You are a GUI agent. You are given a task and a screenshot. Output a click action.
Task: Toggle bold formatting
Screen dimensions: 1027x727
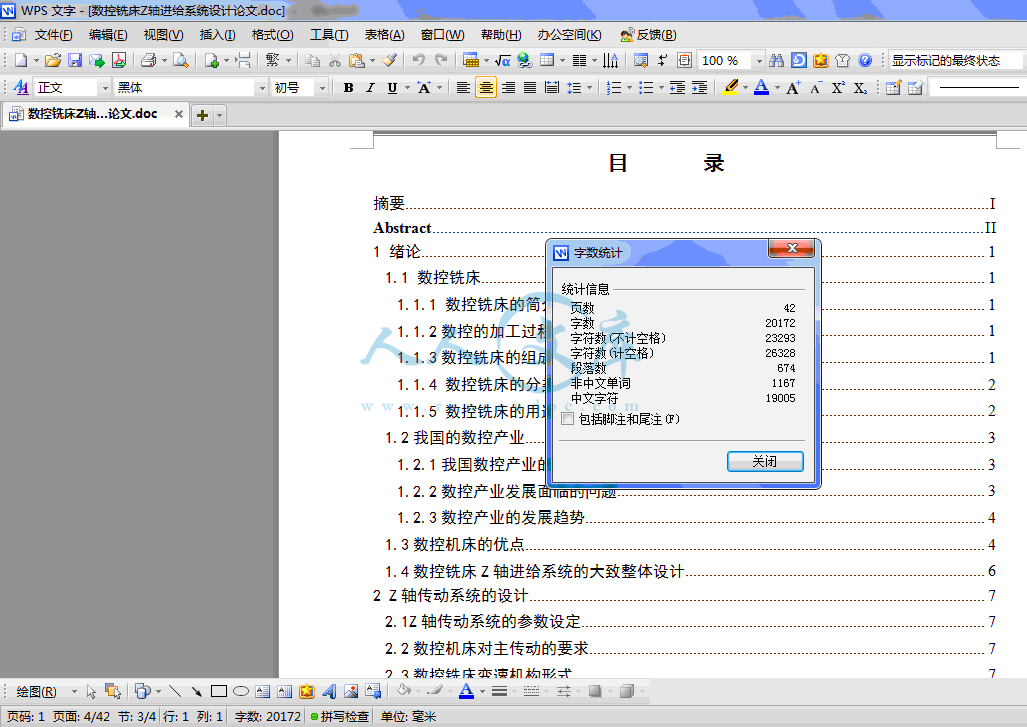[348, 88]
